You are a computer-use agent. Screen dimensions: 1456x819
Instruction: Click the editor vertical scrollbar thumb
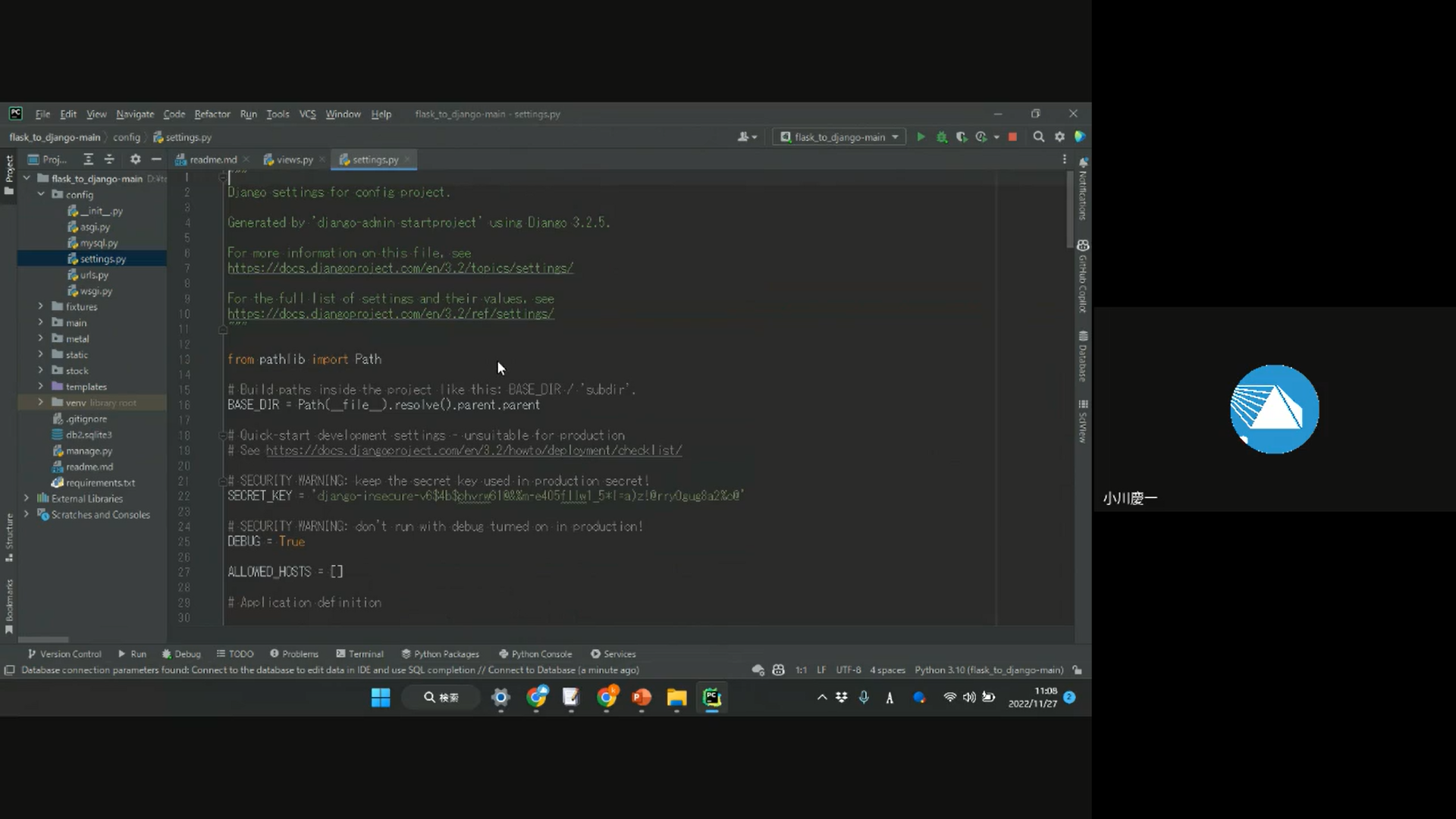(1069, 209)
